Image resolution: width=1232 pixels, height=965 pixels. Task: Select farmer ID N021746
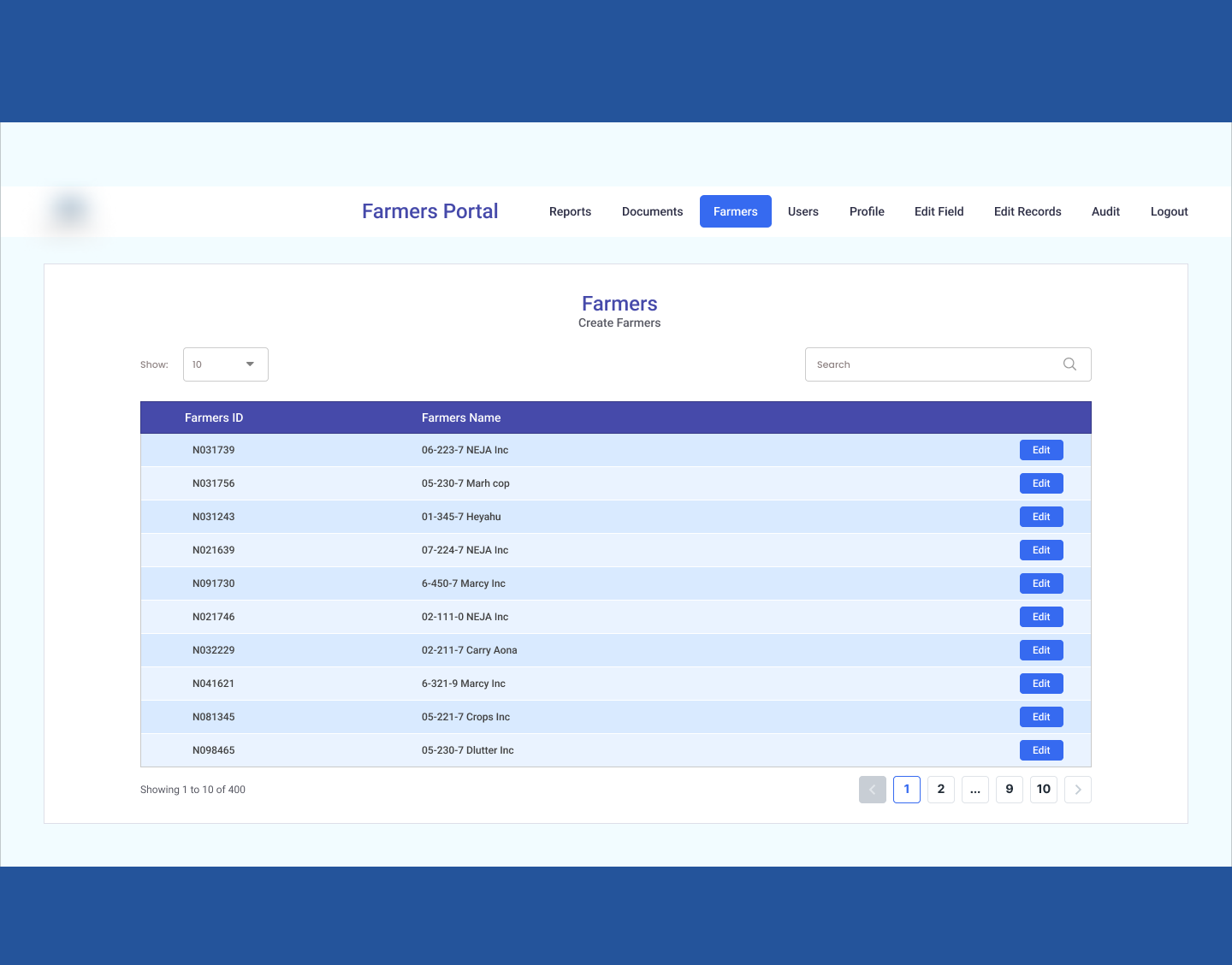coord(213,617)
